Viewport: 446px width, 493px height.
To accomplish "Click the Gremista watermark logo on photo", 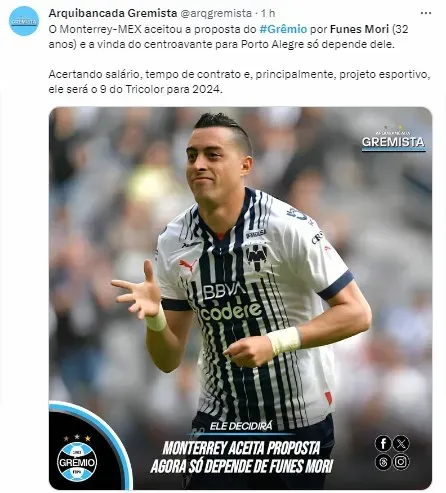I will tap(393, 139).
